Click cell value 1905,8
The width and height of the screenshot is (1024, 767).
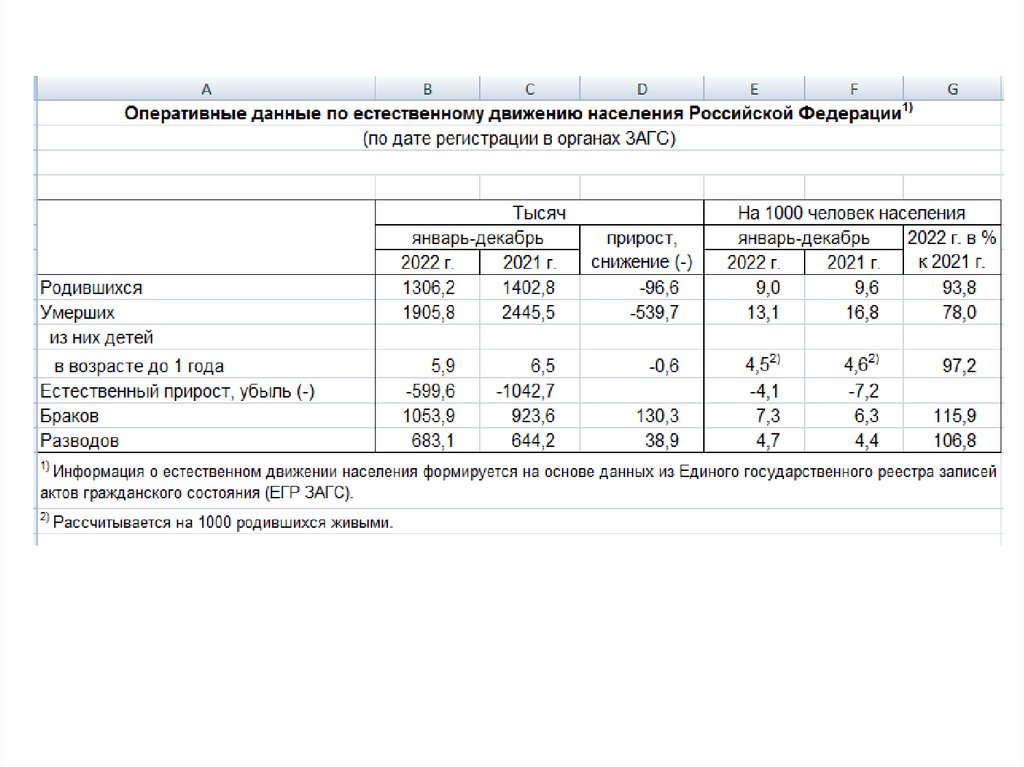(428, 312)
